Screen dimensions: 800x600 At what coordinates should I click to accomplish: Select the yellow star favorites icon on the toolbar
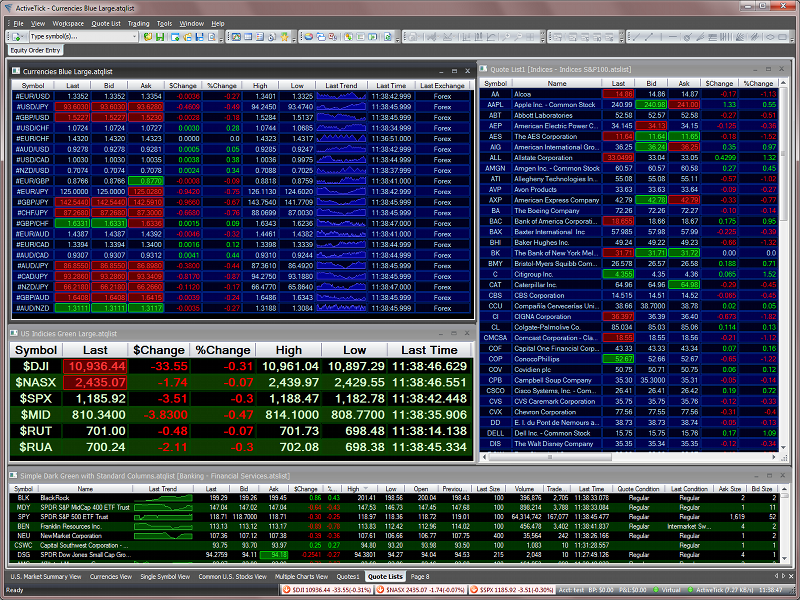pyautogui.click(x=284, y=37)
